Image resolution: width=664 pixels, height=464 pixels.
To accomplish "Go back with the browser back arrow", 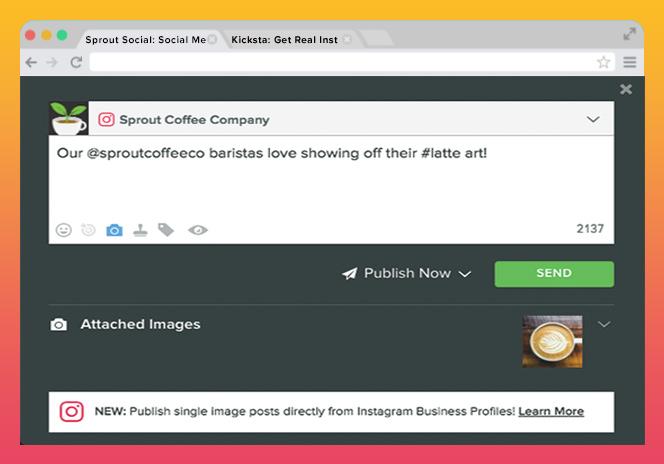I will [31, 63].
